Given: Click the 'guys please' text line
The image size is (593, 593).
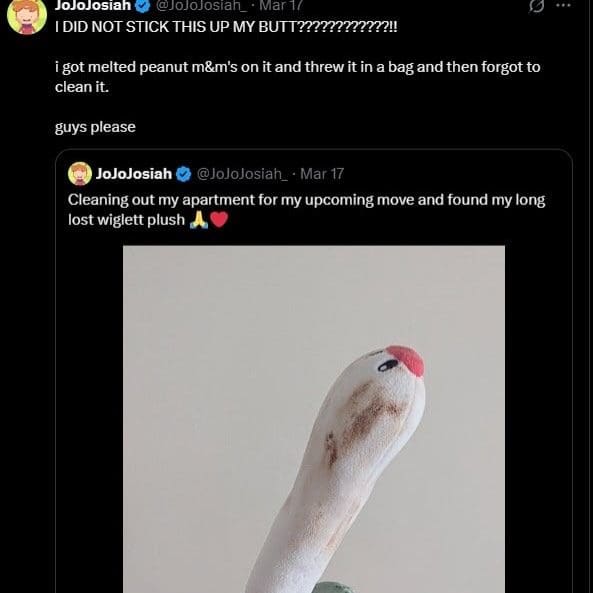Looking at the screenshot, I should point(95,127).
